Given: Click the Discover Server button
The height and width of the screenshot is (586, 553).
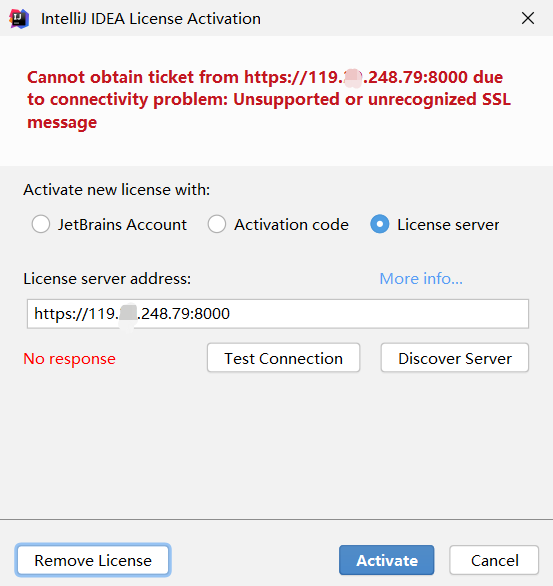Looking at the screenshot, I should click(x=455, y=358).
